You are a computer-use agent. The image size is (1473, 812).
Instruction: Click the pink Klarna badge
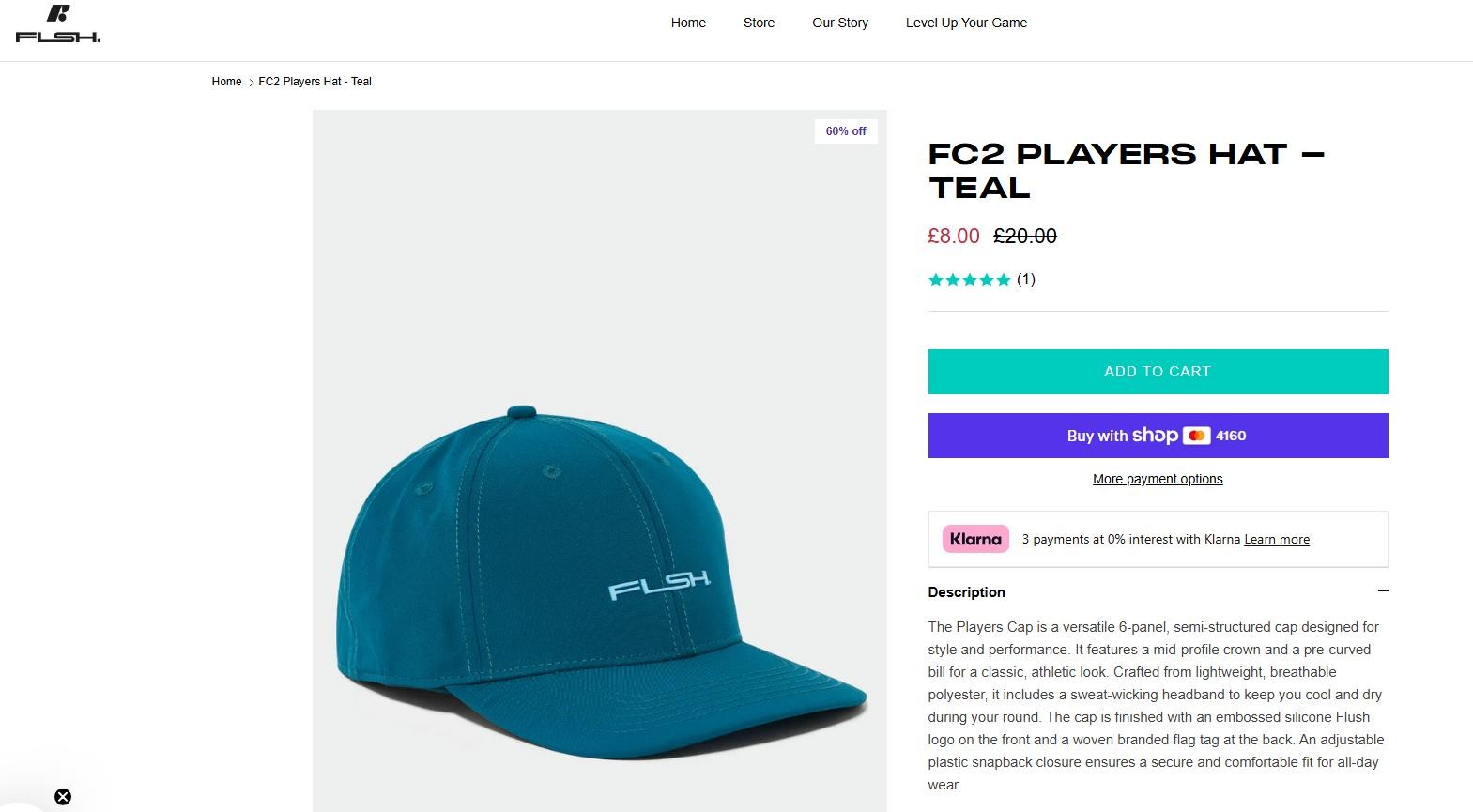[x=975, y=539]
